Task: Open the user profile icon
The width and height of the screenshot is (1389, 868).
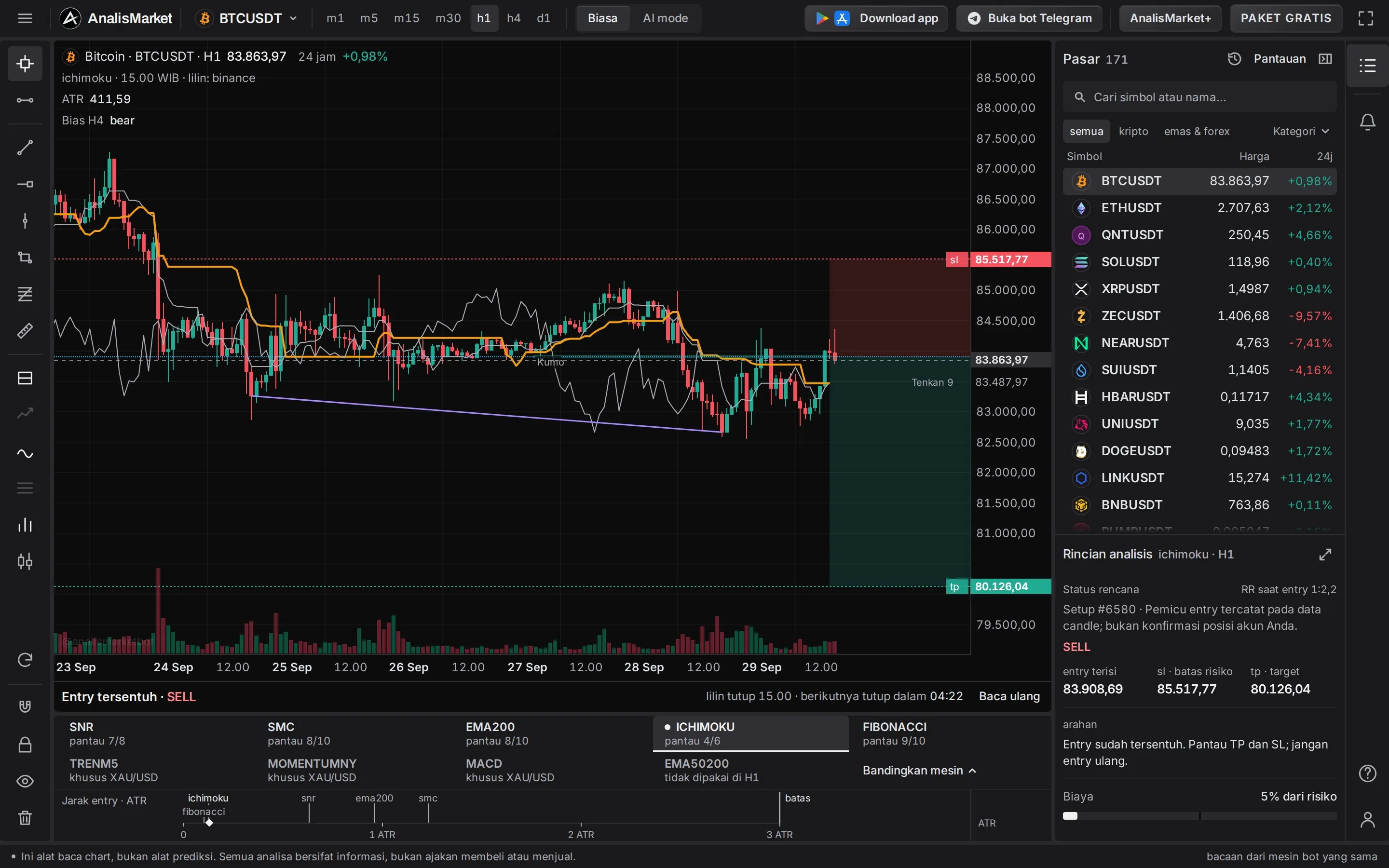Action: point(1368,820)
